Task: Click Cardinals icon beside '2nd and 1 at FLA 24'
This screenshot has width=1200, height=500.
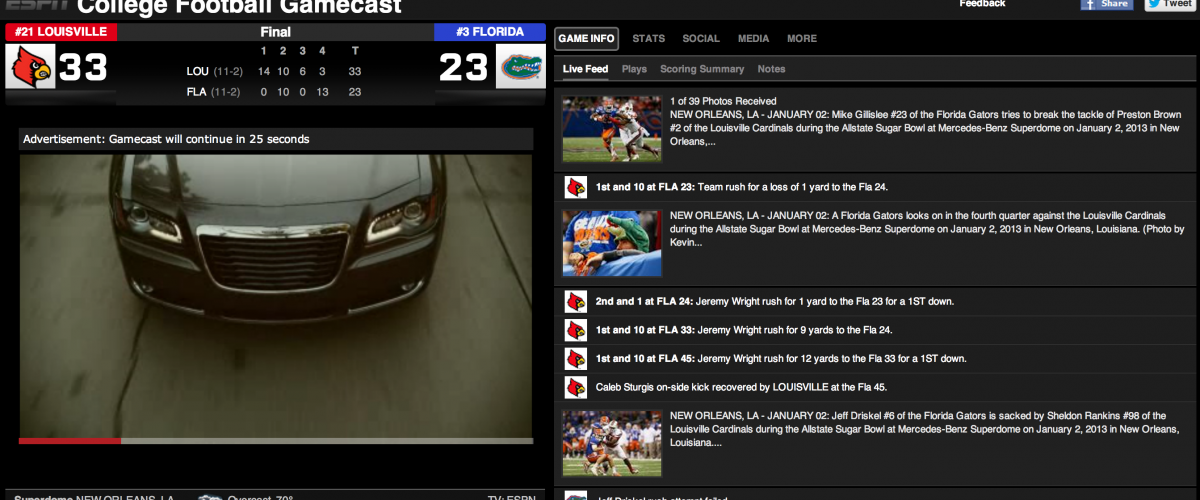Action: [x=575, y=301]
